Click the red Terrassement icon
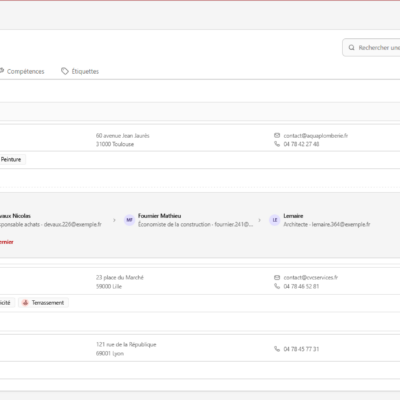Image resolution: width=400 pixels, height=400 pixels. click(x=25, y=303)
